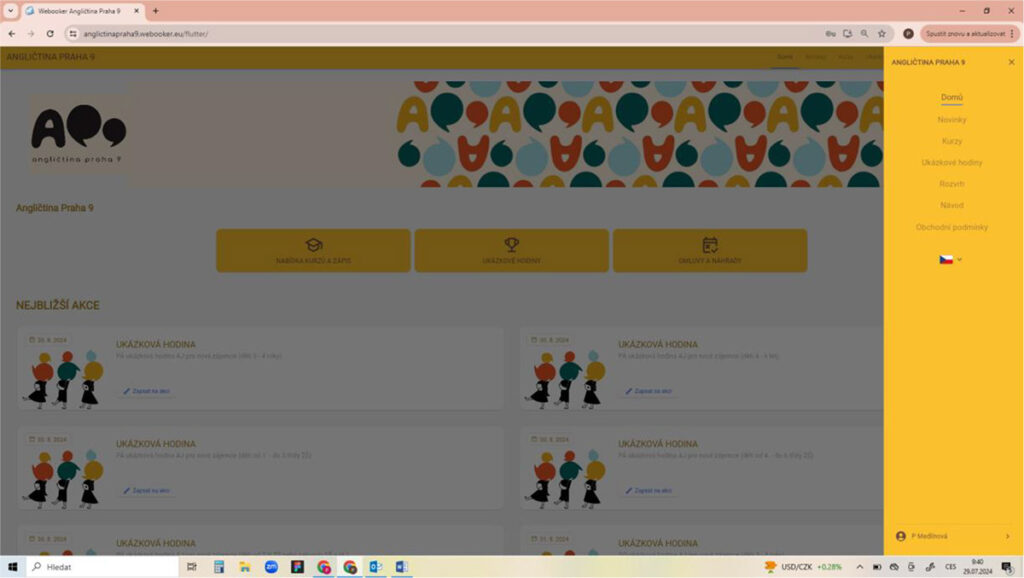Open Obchodní podmínky in the side menu
Viewport: 1024px width, 578px height.
click(952, 227)
